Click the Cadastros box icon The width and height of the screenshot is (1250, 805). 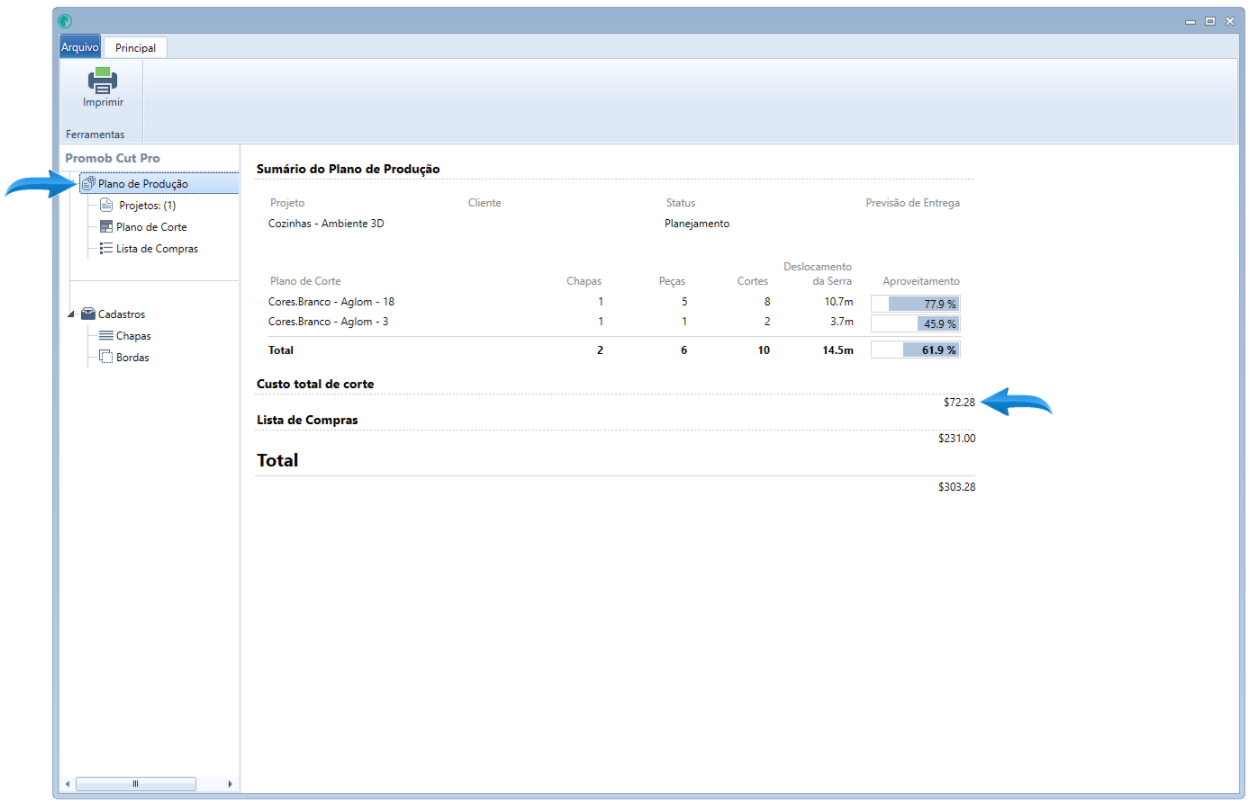pos(88,314)
